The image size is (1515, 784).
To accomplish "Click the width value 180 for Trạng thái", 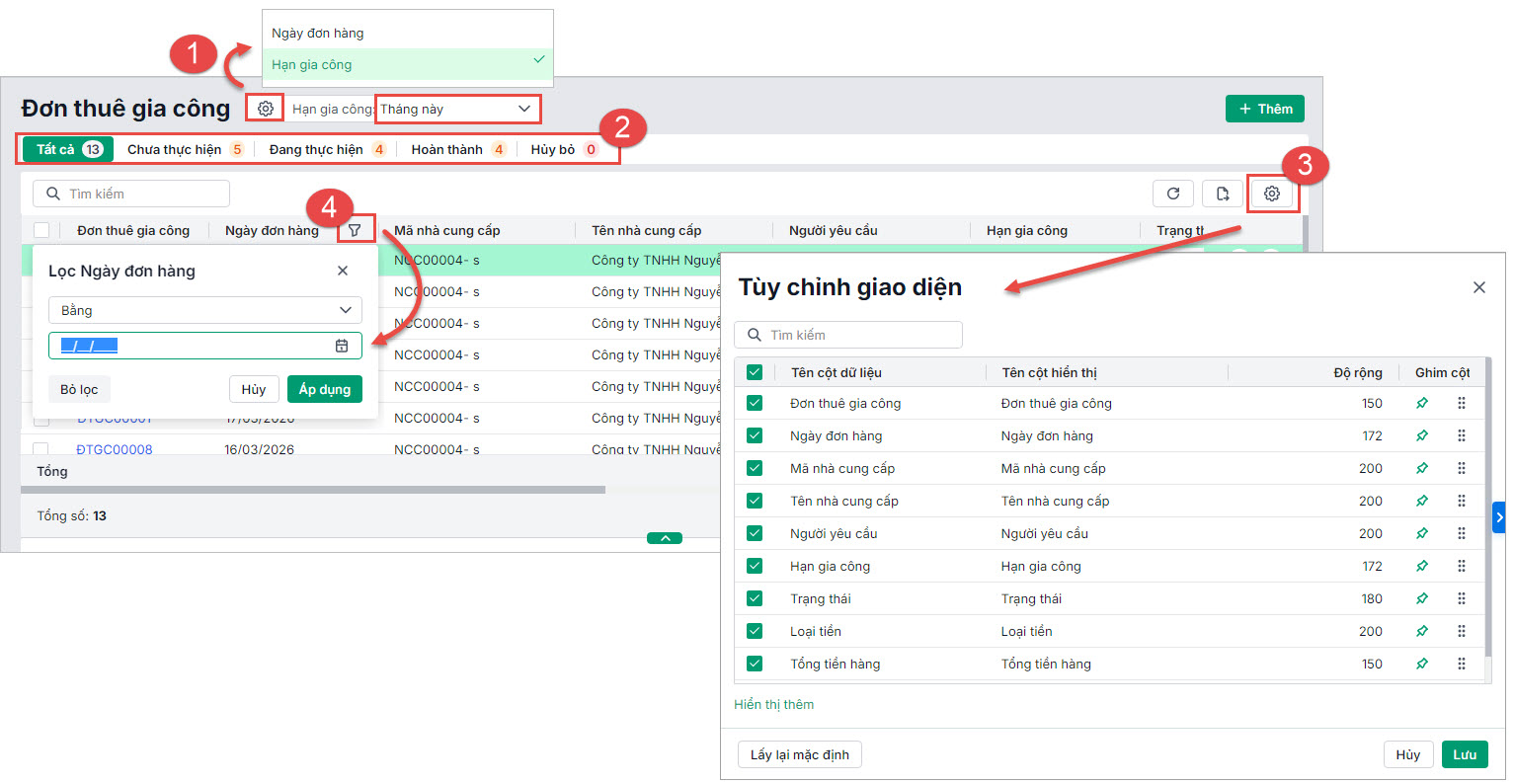I will pos(1372,598).
